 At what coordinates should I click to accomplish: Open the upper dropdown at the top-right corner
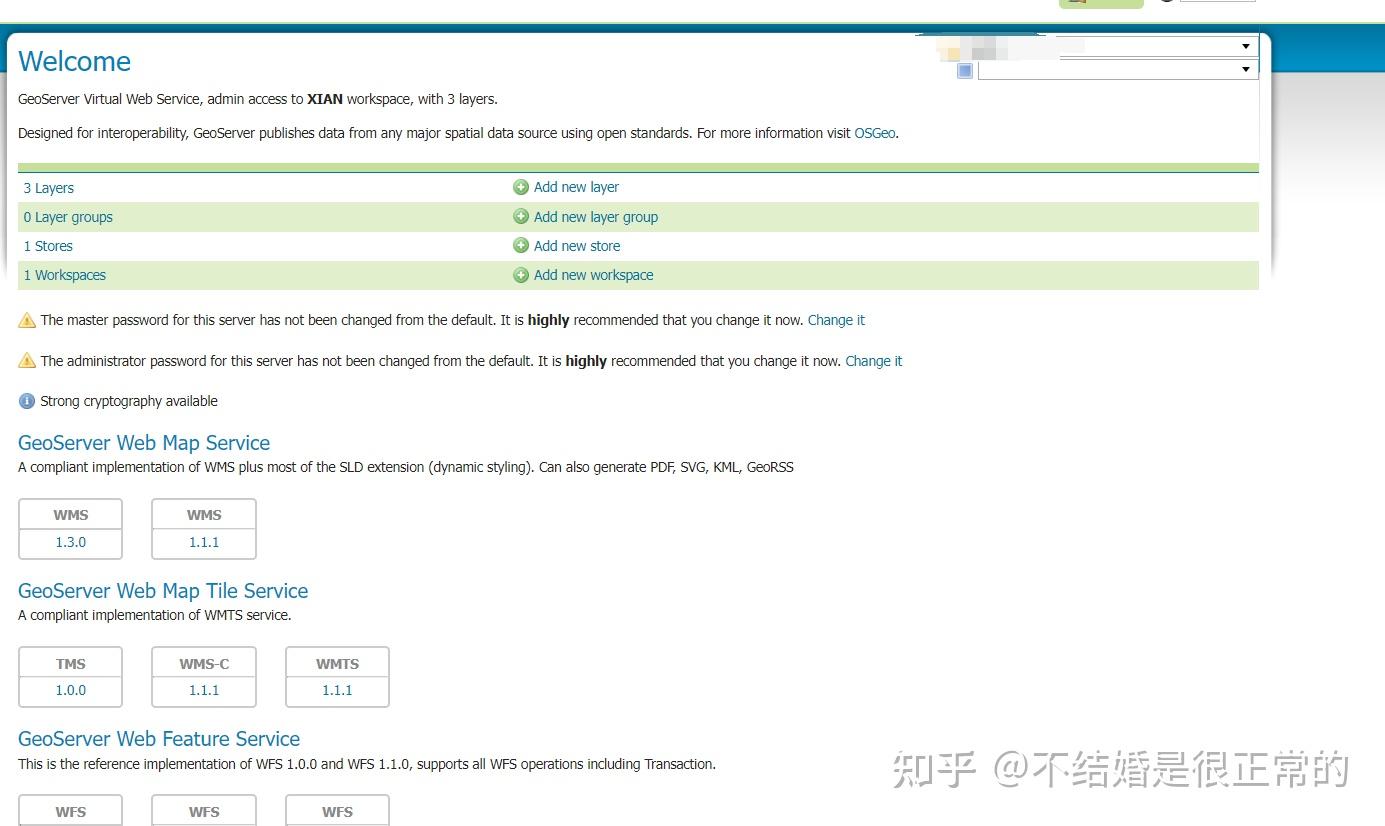(x=1245, y=45)
